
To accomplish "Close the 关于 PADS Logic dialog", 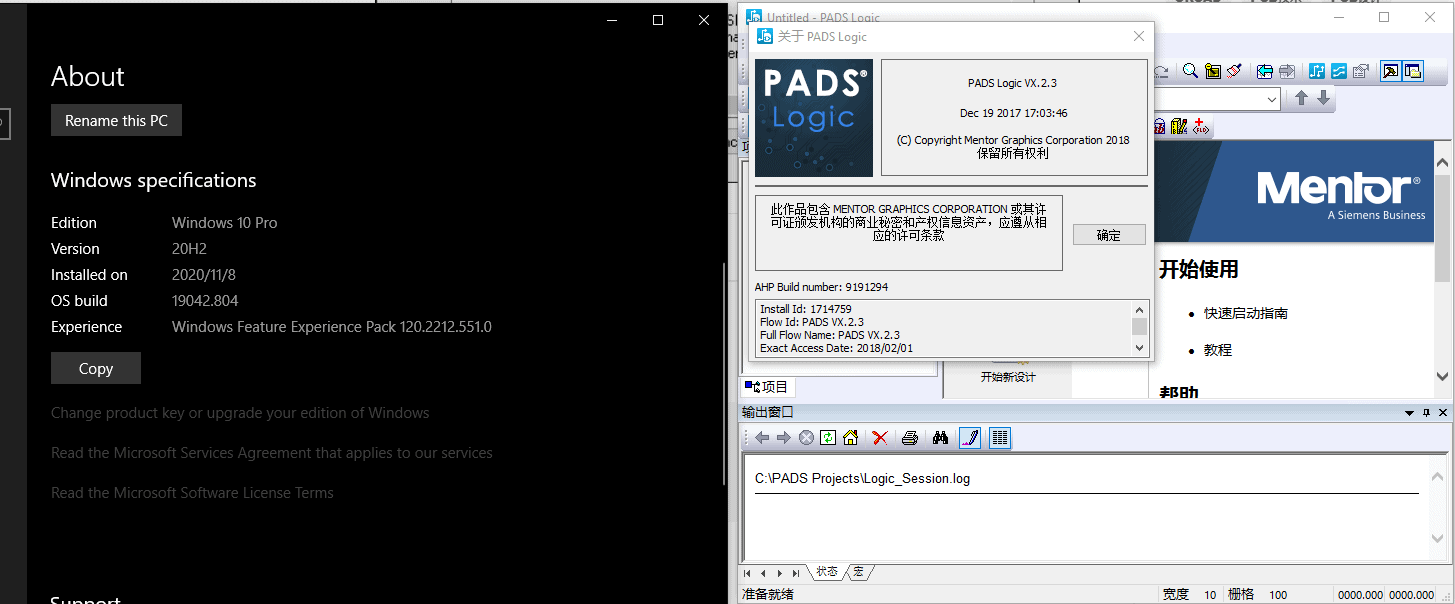I will [1138, 36].
